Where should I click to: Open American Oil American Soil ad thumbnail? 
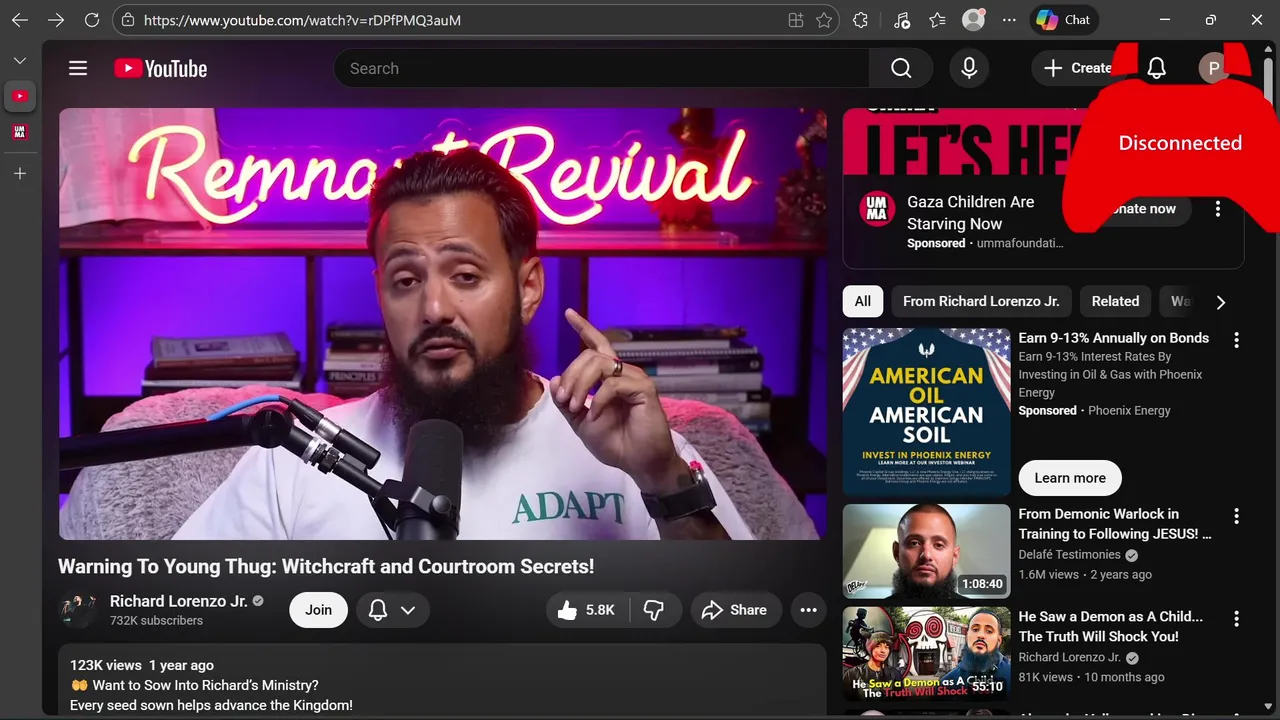(x=927, y=412)
